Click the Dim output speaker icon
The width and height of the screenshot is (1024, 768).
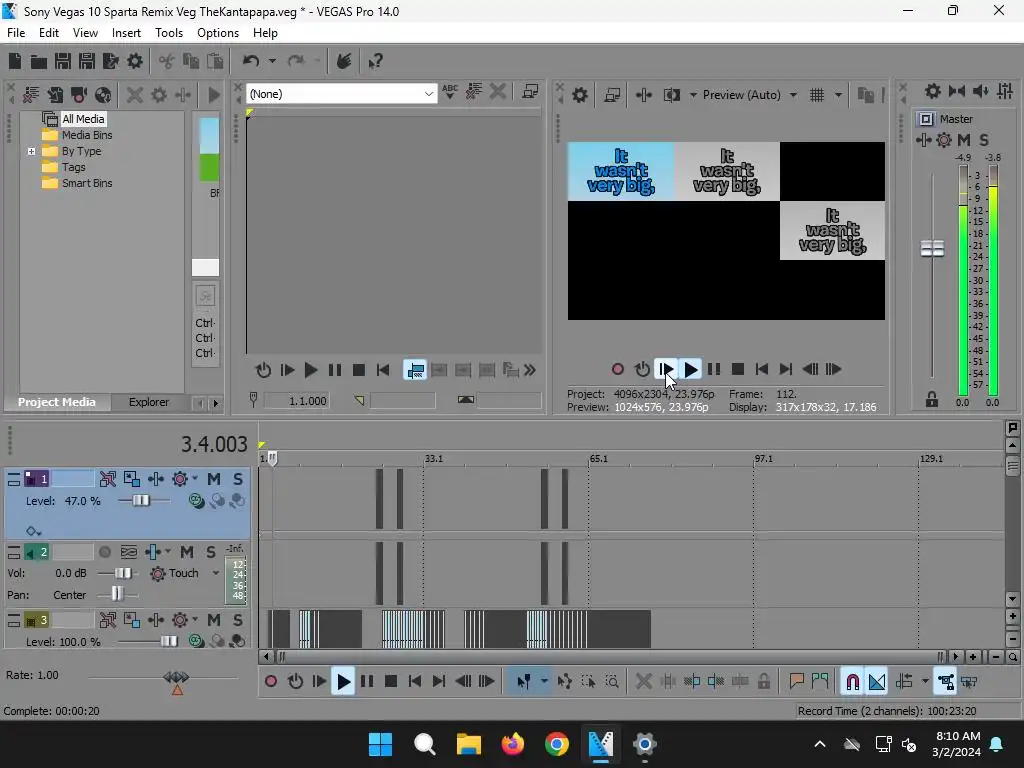(x=981, y=91)
